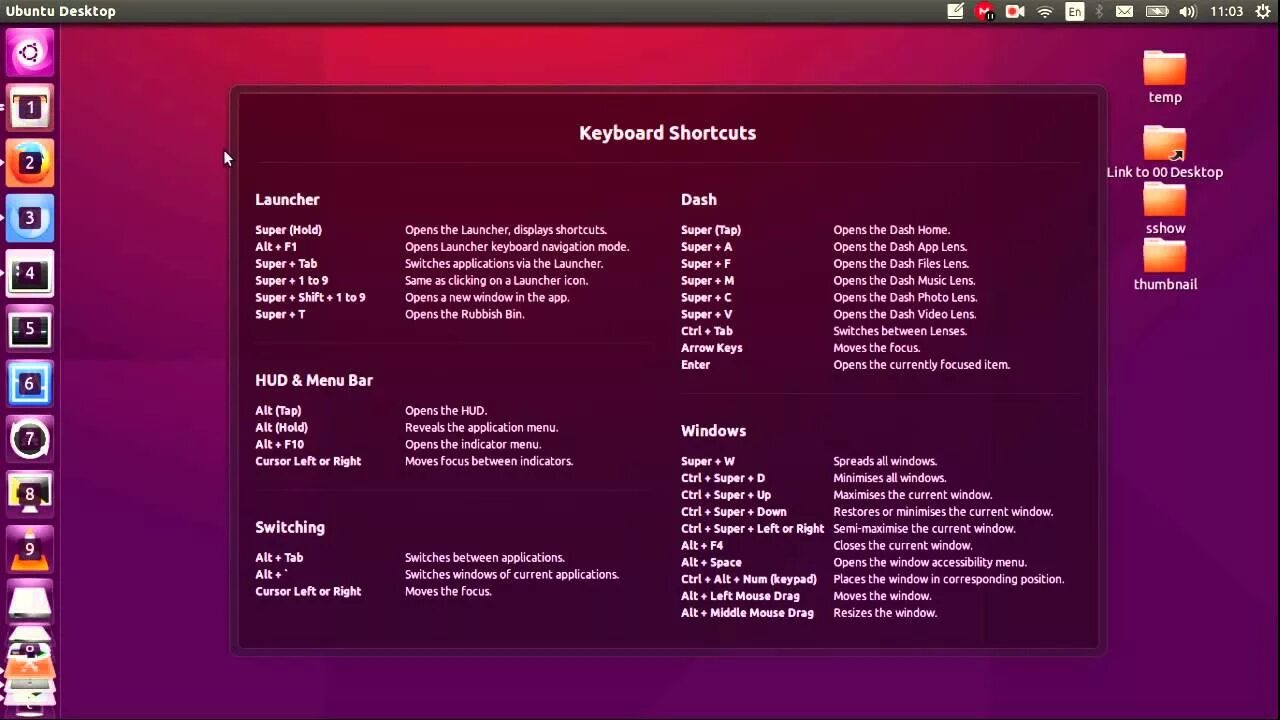Select the sshow folder on desktop
Screen dimensions: 1280x720
pos(1165,209)
